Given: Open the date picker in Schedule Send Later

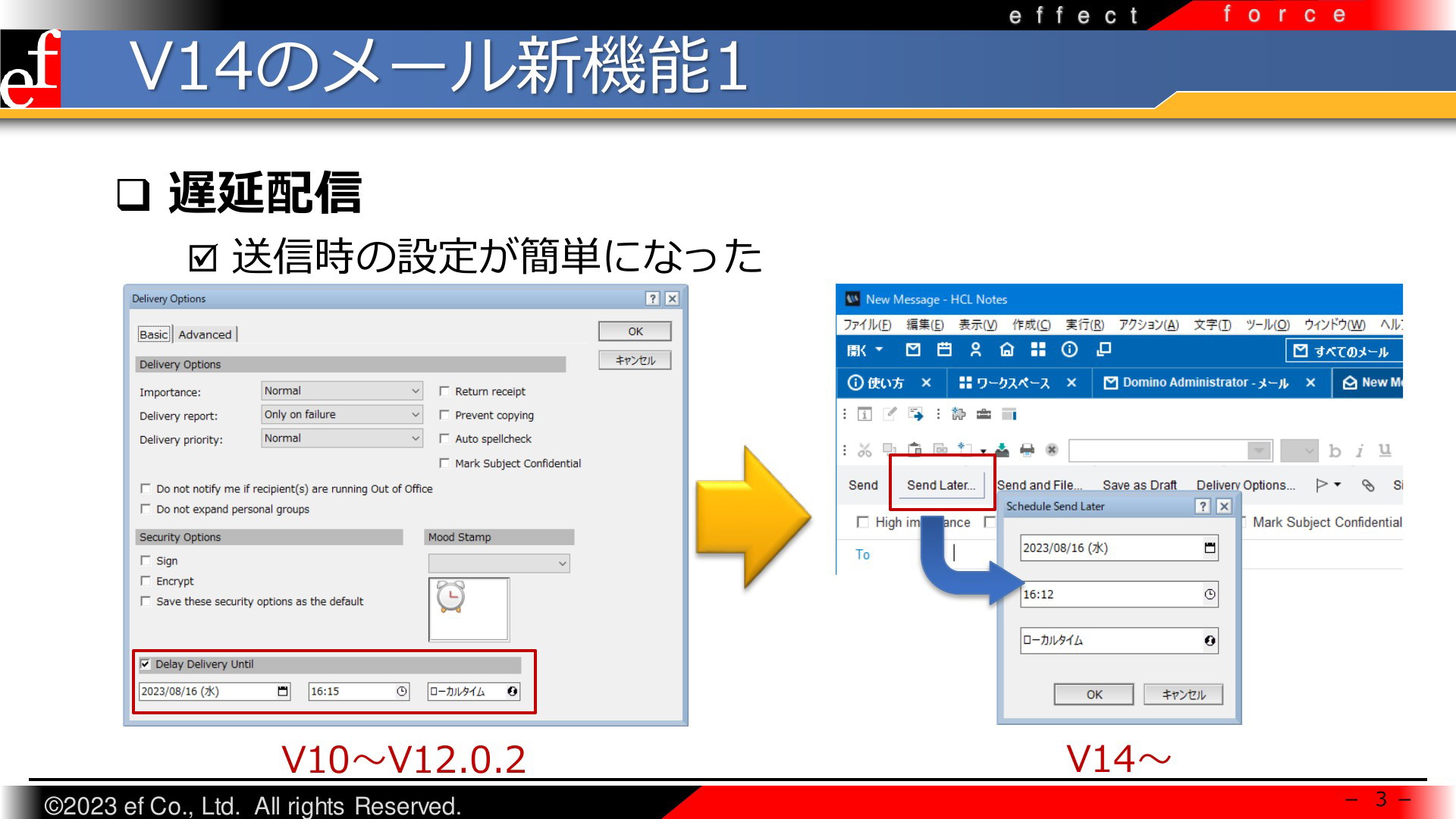Looking at the screenshot, I should pyautogui.click(x=1210, y=548).
